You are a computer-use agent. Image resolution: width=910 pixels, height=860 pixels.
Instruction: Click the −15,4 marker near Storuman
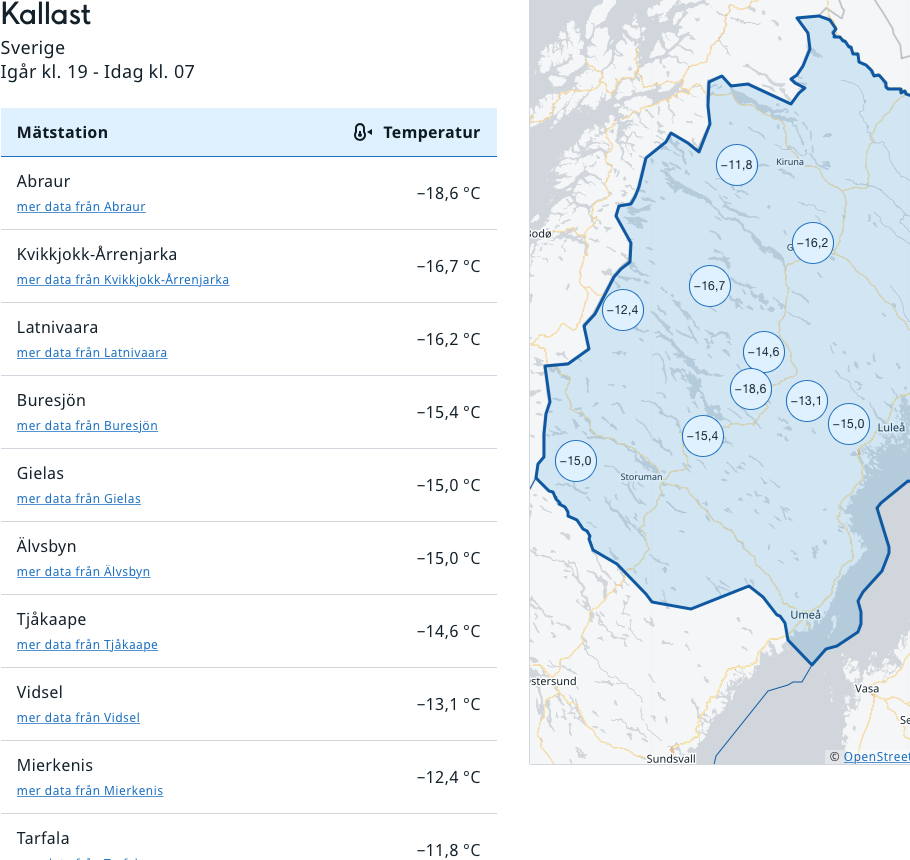coord(702,436)
